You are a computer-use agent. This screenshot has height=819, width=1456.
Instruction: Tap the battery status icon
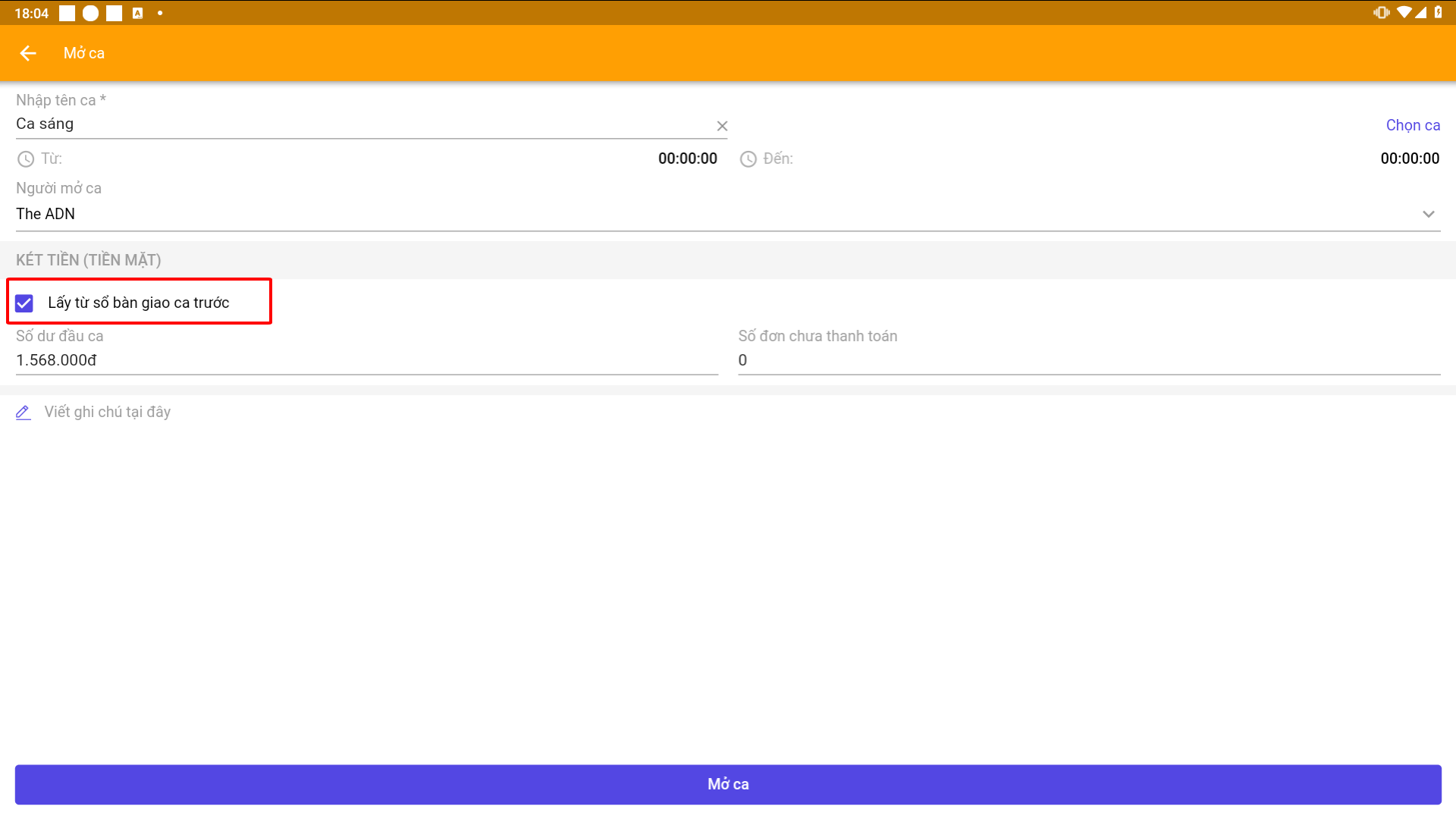tap(1439, 12)
